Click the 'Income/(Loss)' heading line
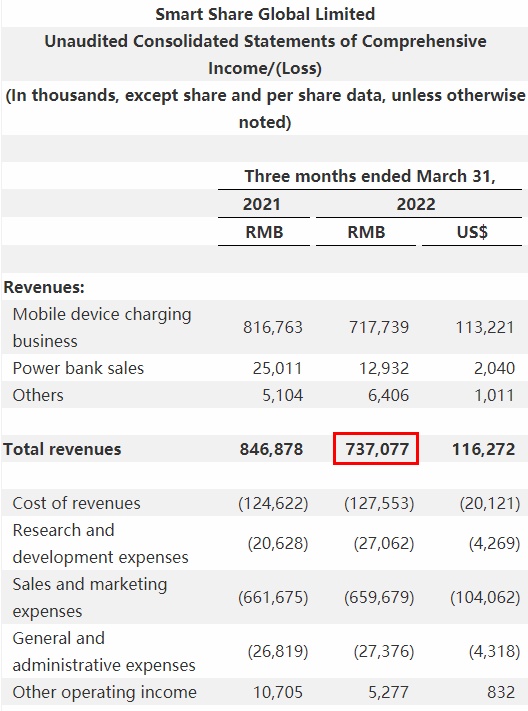 coord(265,68)
